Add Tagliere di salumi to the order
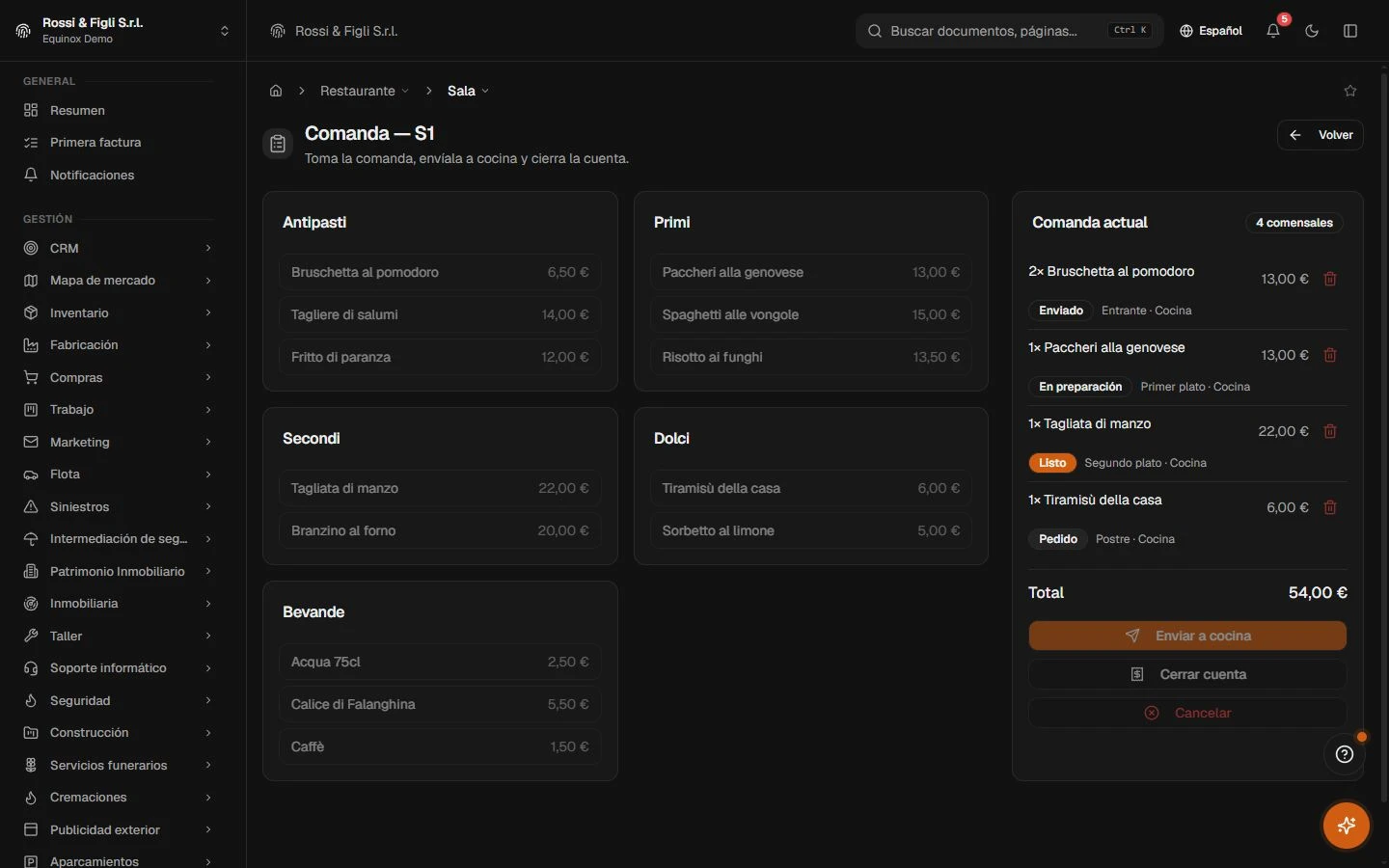Image resolution: width=1389 pixels, height=868 pixels. 440,314
